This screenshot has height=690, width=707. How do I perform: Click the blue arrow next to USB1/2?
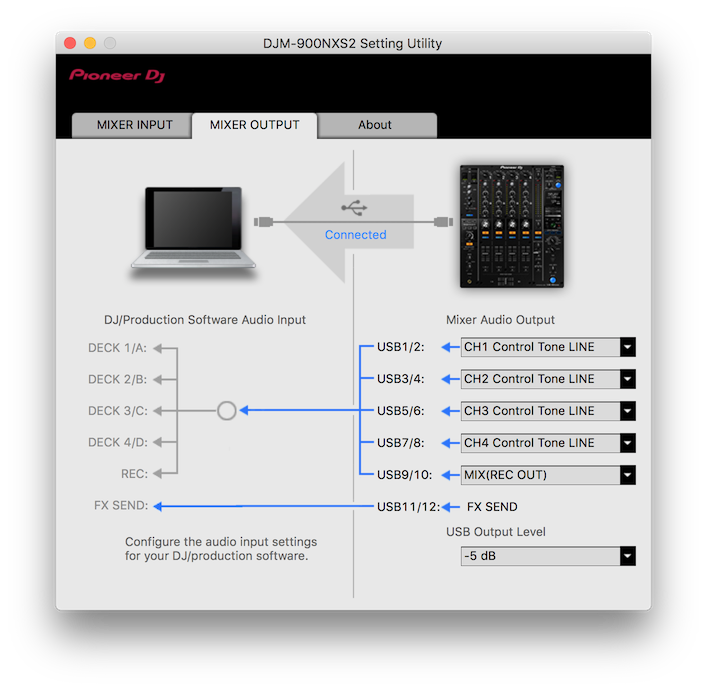pos(450,347)
